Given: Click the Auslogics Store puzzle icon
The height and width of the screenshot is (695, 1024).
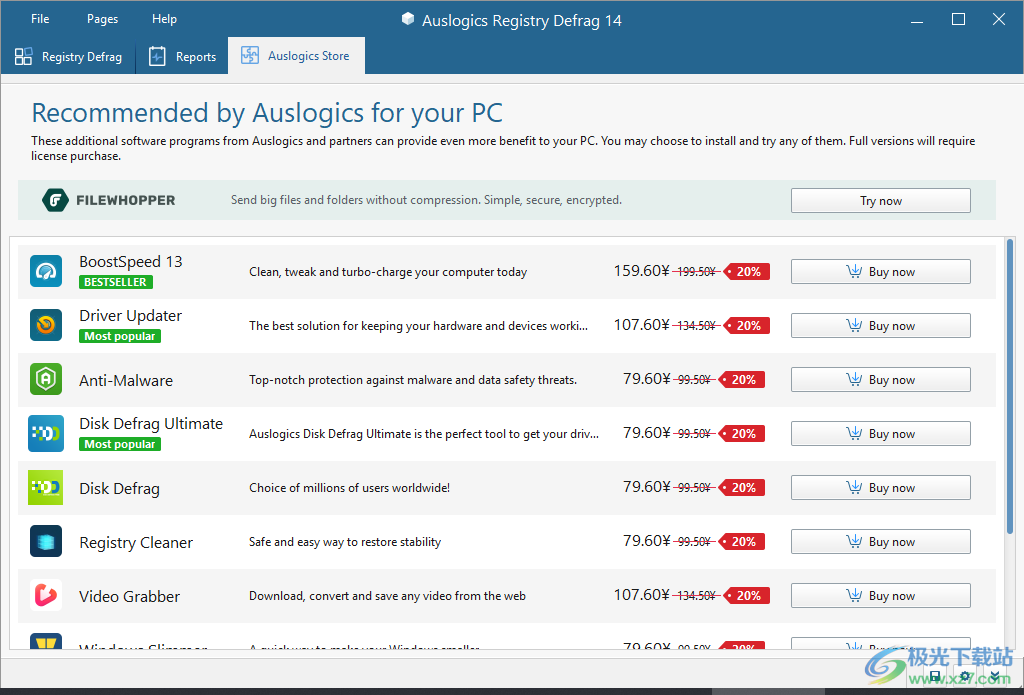Looking at the screenshot, I should (249, 56).
